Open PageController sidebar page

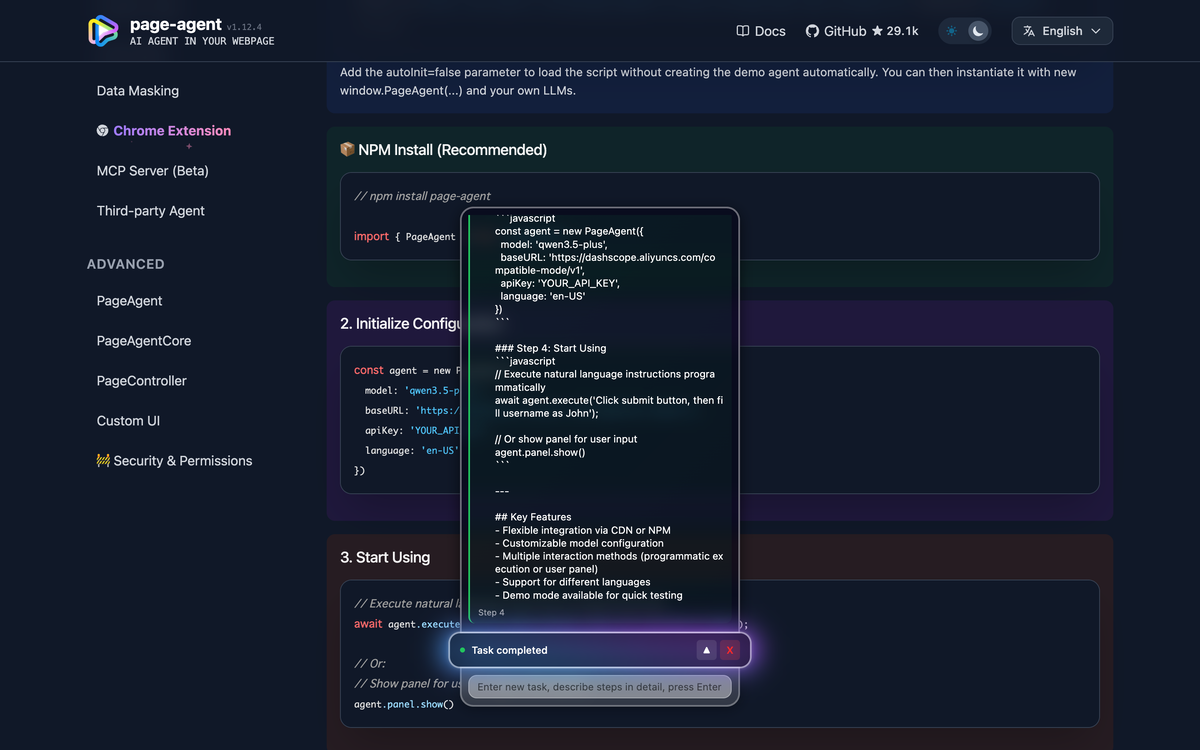coord(142,381)
